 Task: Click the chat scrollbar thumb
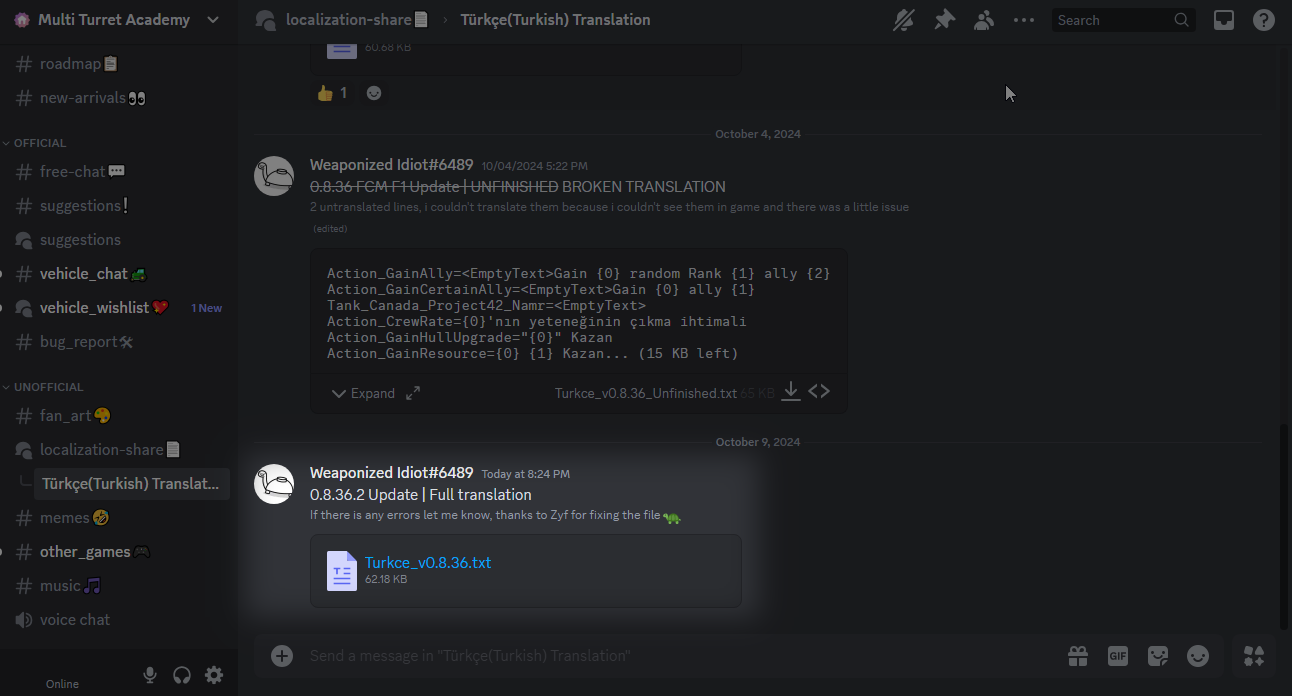tap(1284, 526)
